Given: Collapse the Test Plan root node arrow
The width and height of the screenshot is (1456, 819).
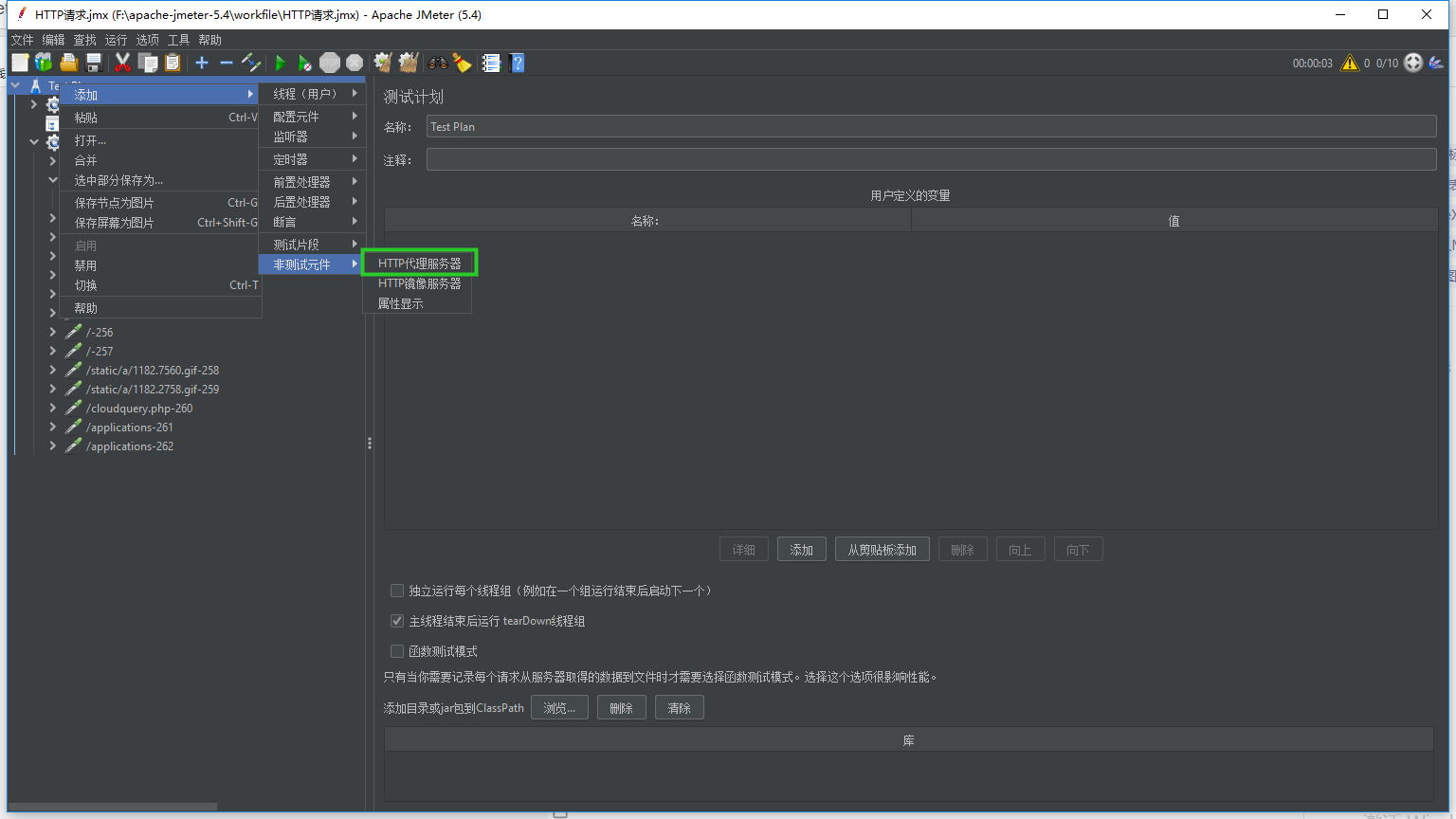Looking at the screenshot, I should point(15,85).
